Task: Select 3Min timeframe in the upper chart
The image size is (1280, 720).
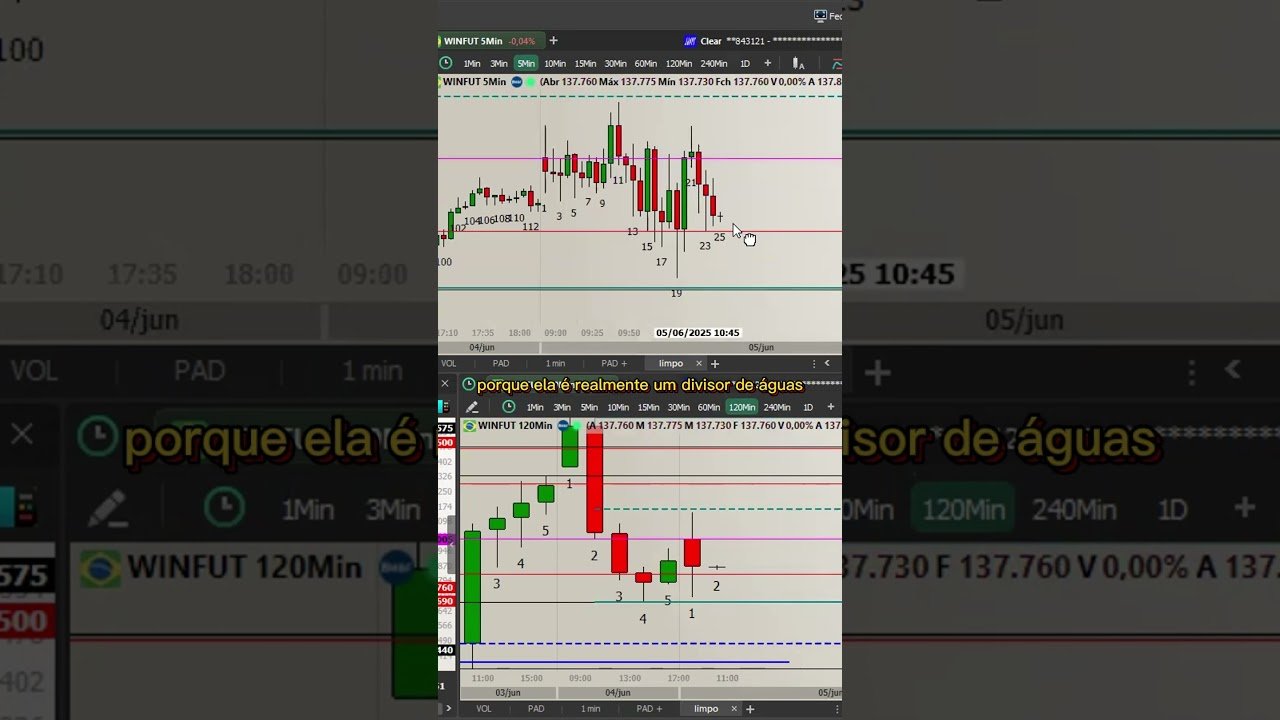Action: pos(498,63)
